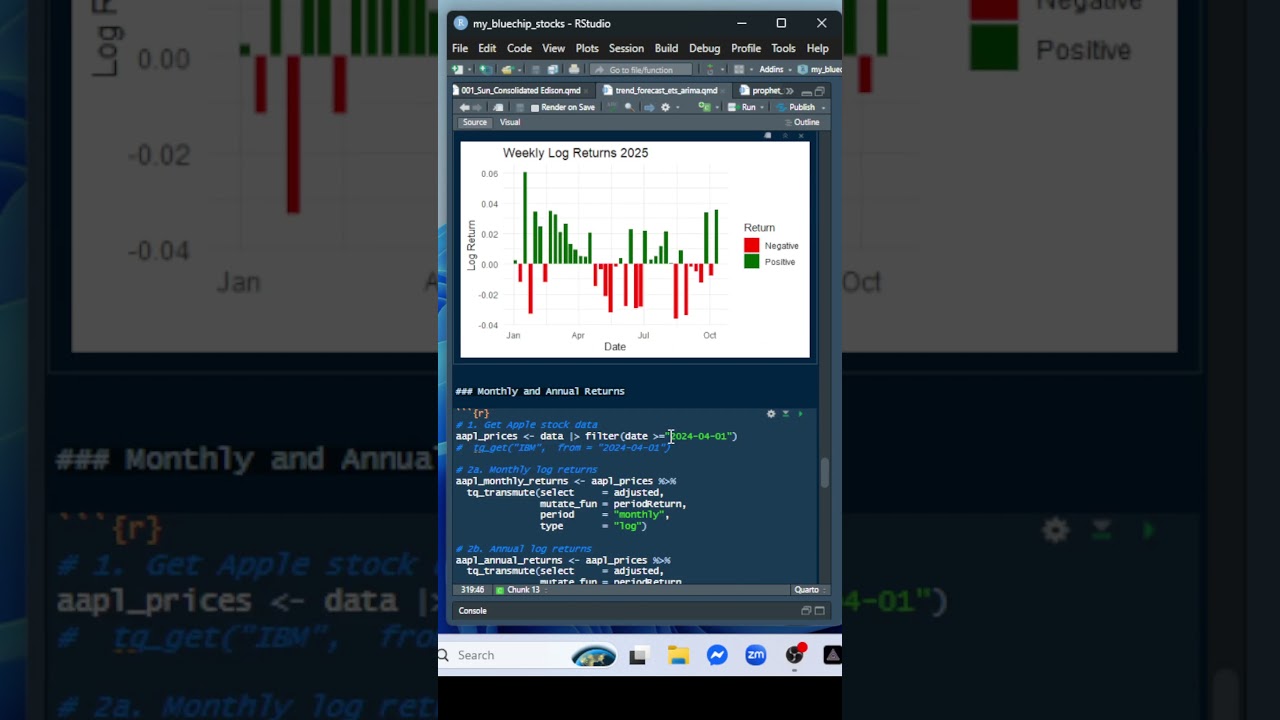Switch to 001_Sun_Consolidated Edison.qmd tab
This screenshot has width=1280, height=720.
(x=520, y=91)
